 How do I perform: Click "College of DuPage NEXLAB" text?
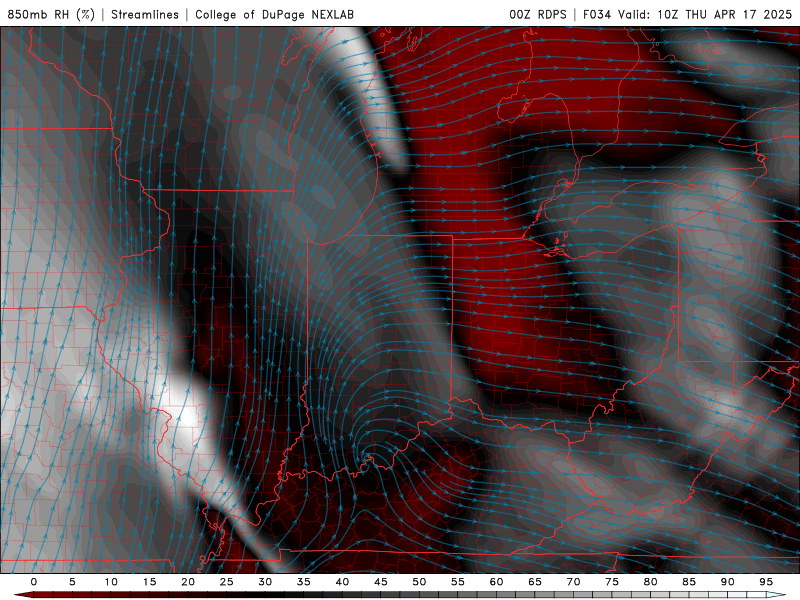click(274, 14)
